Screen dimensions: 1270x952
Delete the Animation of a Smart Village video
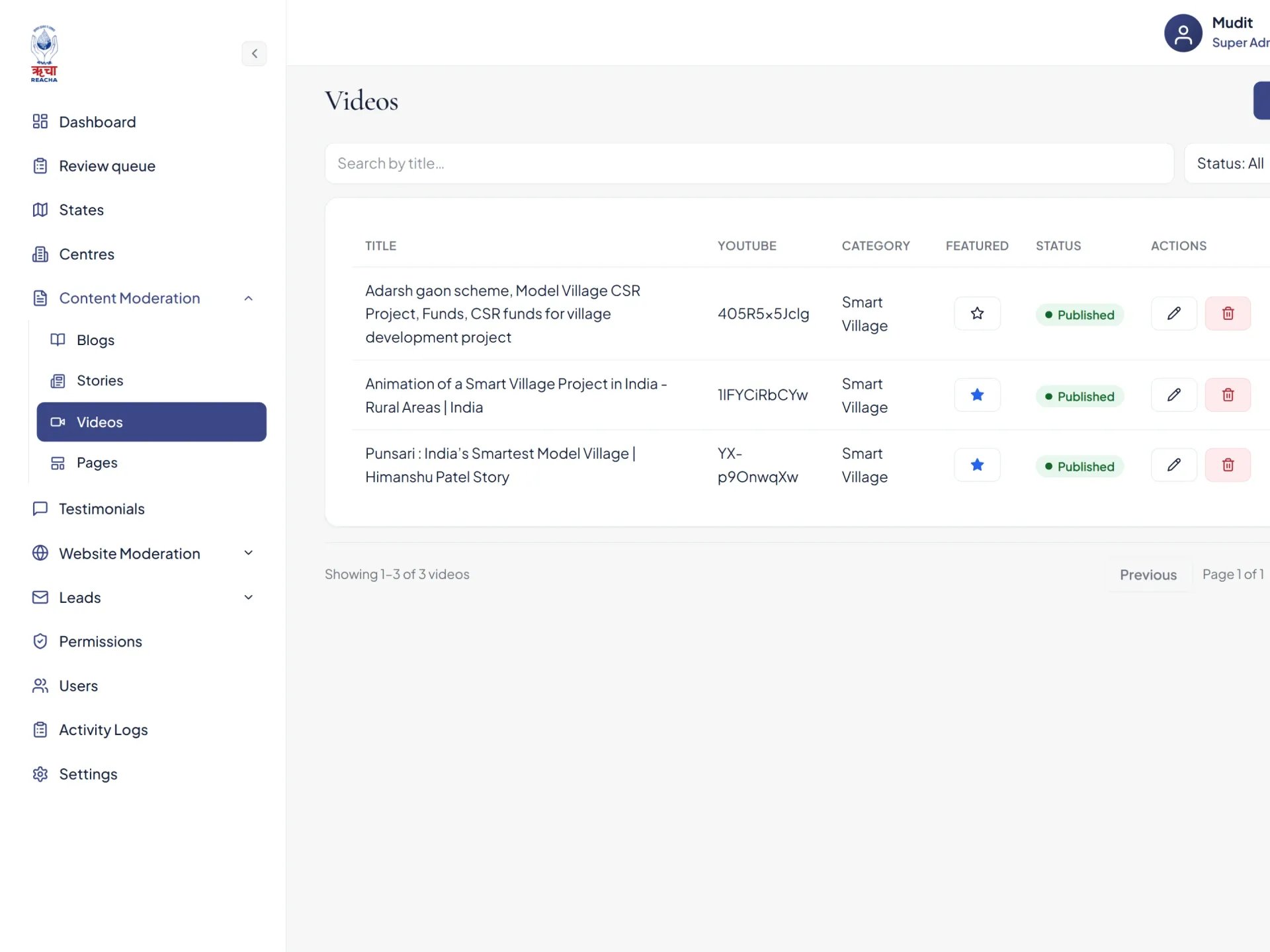click(x=1228, y=395)
